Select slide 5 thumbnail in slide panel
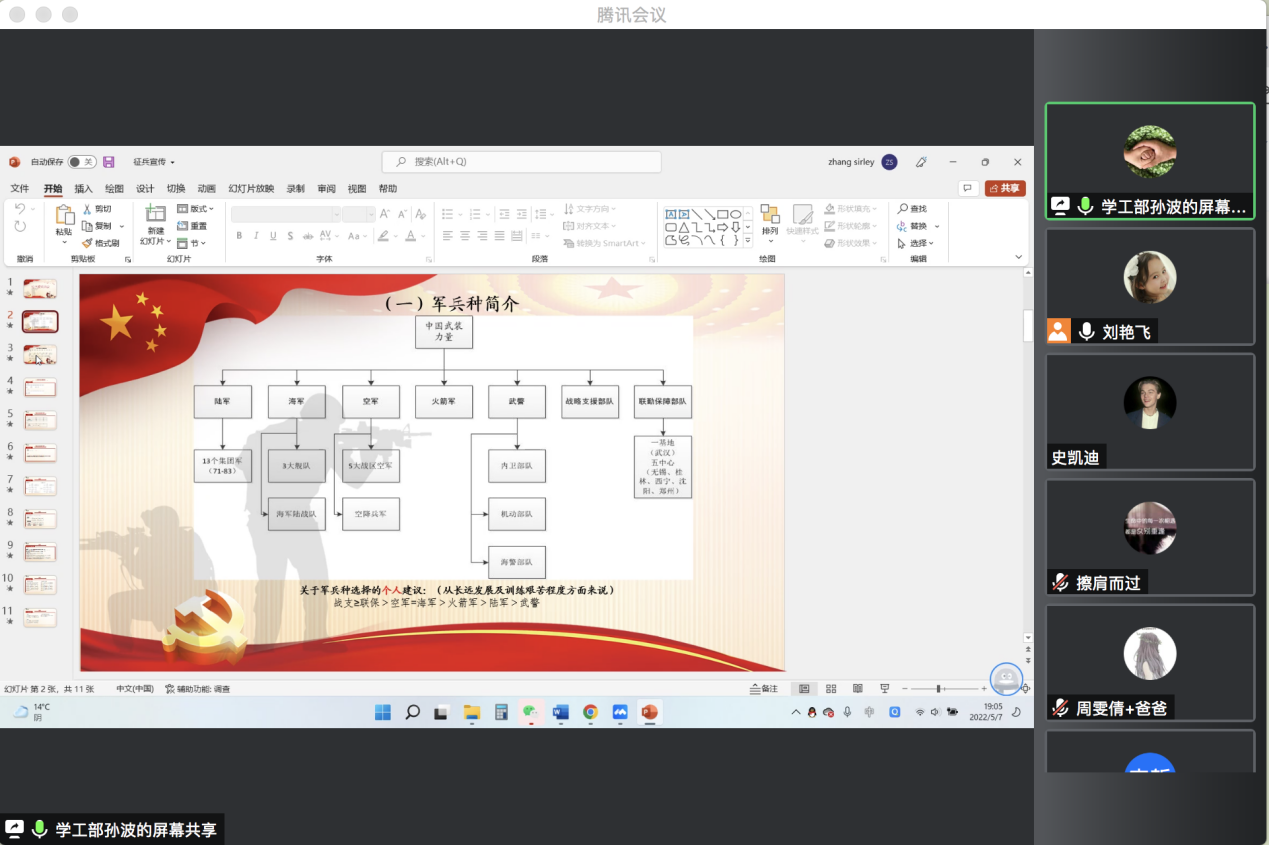Viewport: 1269px width, 845px height. coord(40,420)
